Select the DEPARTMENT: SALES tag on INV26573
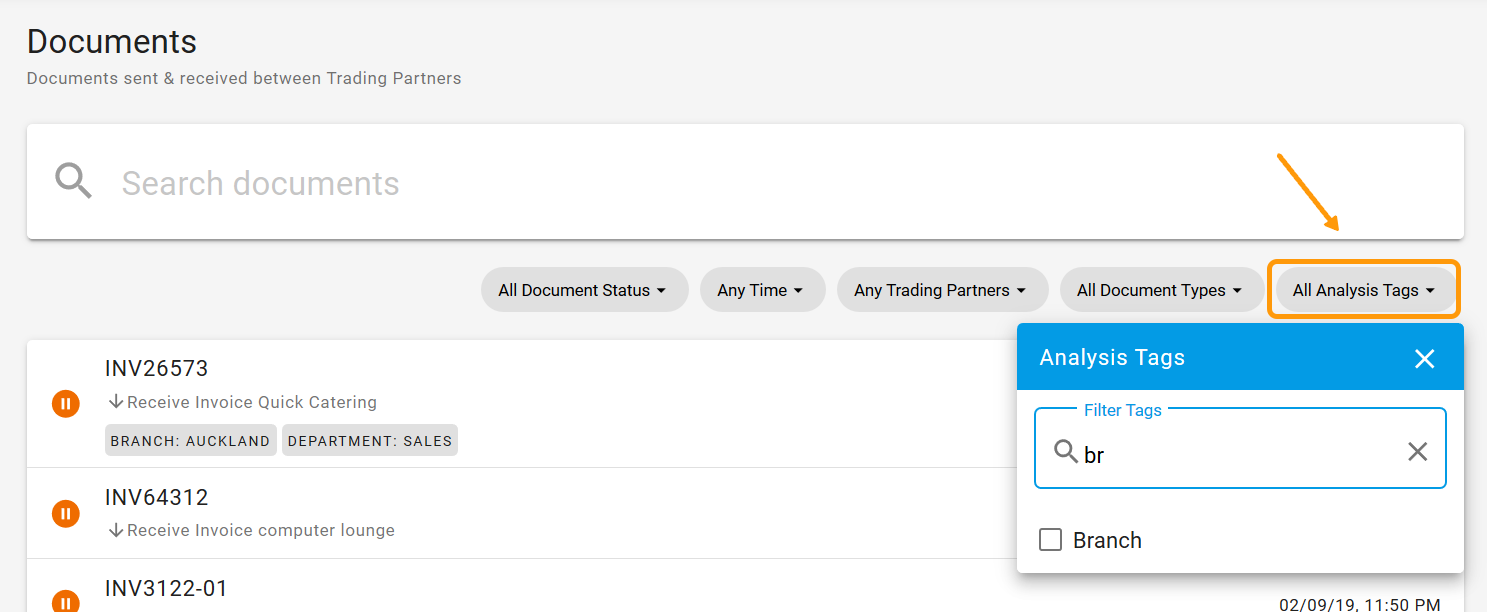 pos(369,440)
